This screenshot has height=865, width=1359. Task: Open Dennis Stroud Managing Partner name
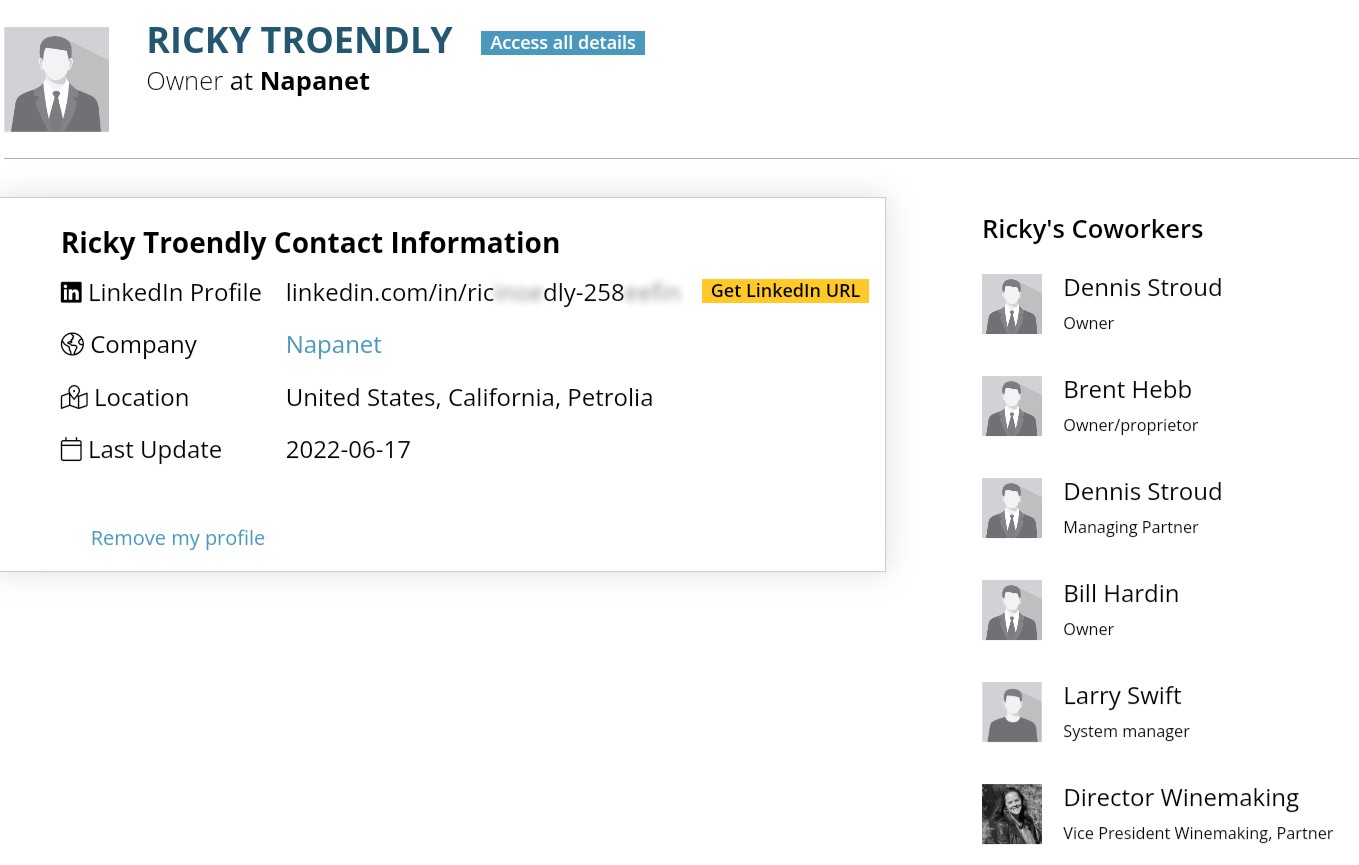point(1143,492)
